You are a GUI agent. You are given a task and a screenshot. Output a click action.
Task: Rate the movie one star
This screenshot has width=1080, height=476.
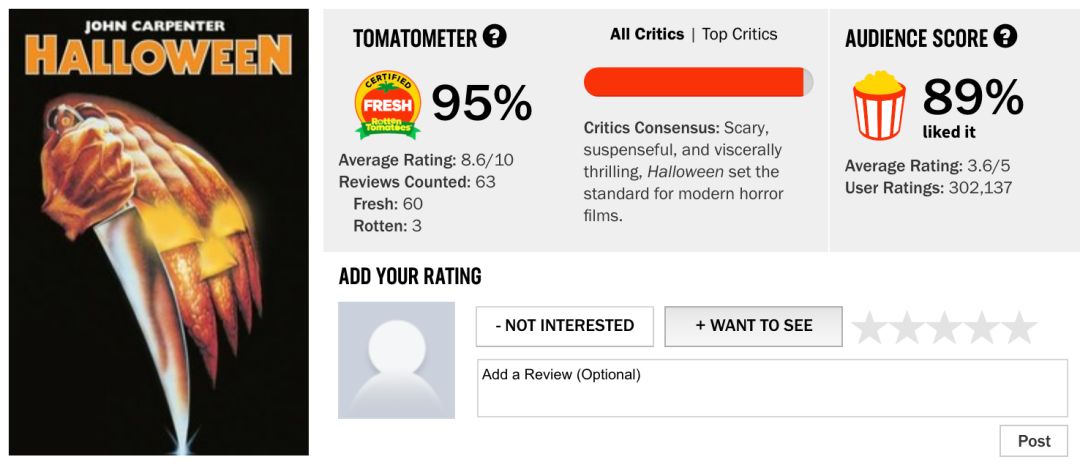coord(870,327)
